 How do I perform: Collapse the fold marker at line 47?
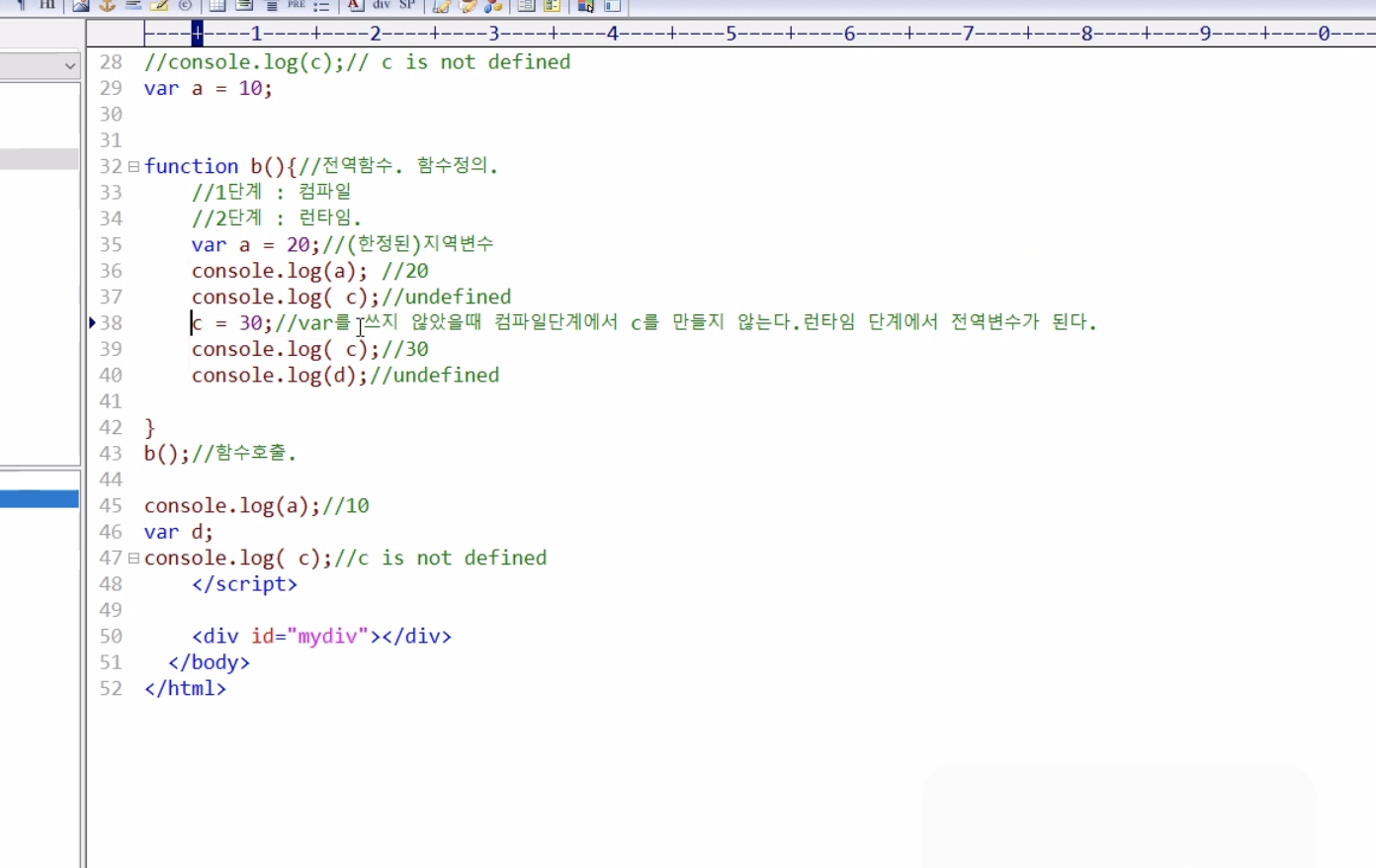pyautogui.click(x=133, y=559)
